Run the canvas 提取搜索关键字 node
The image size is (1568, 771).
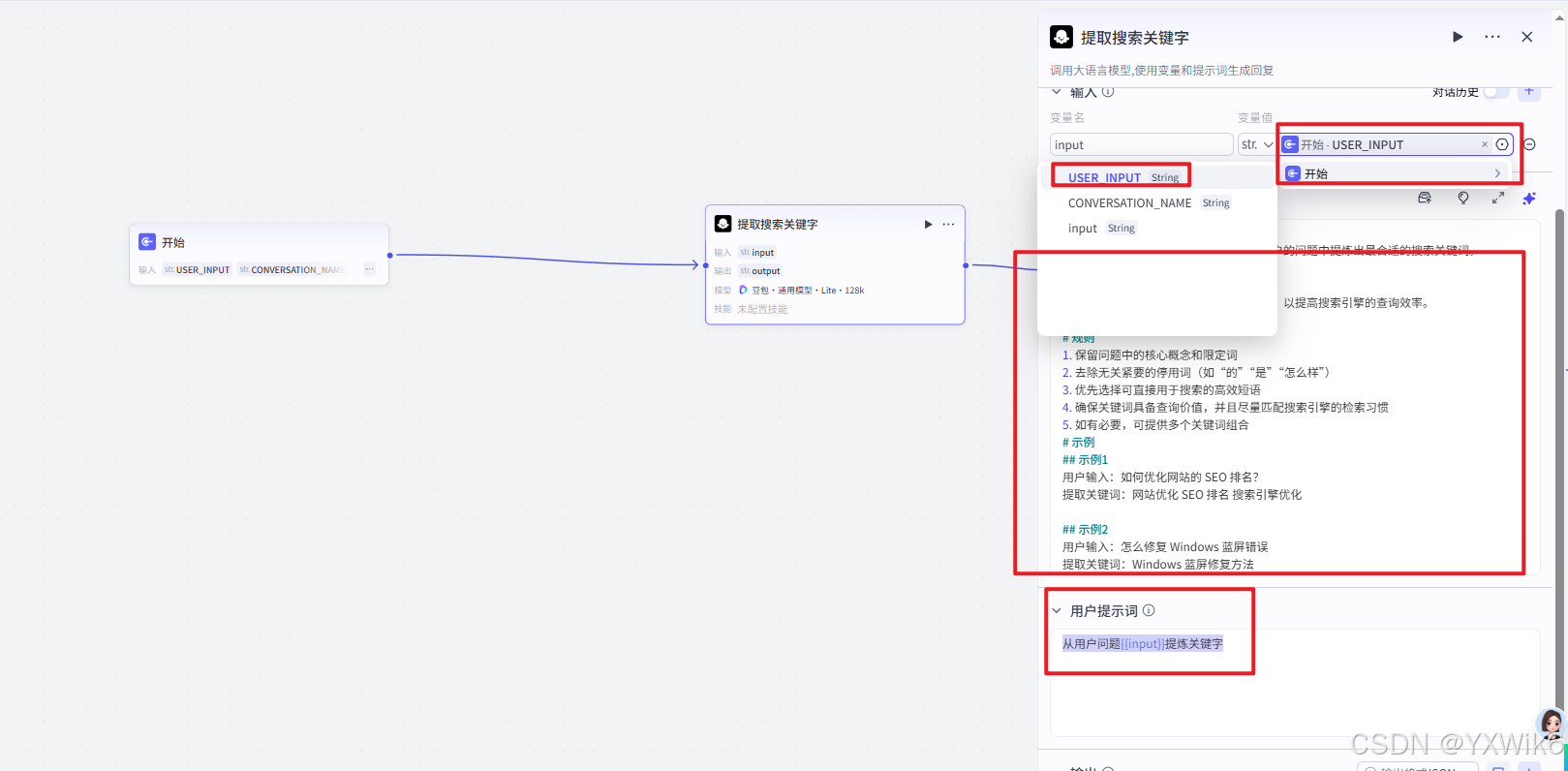(x=928, y=224)
